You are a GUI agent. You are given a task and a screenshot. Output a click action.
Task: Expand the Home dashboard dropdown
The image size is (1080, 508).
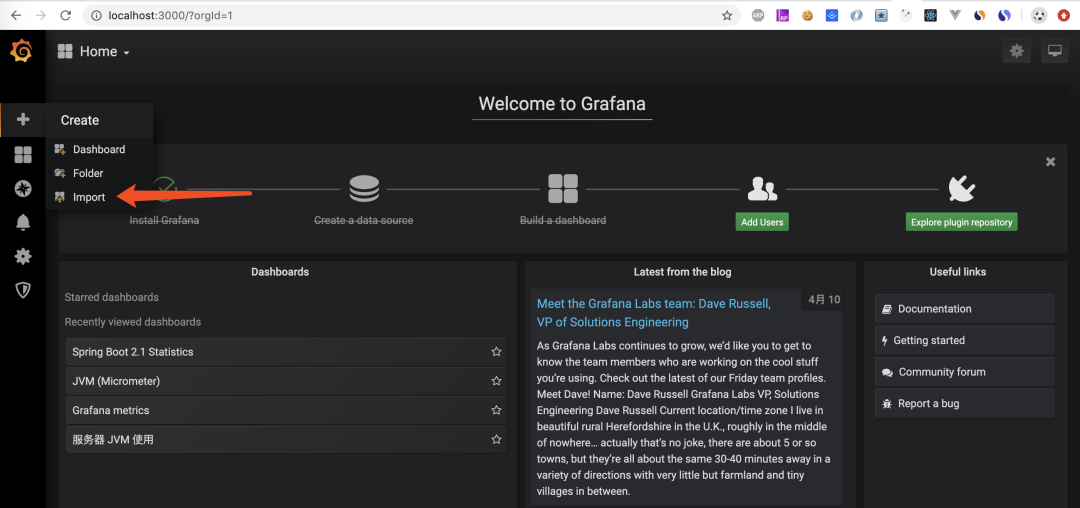point(94,52)
